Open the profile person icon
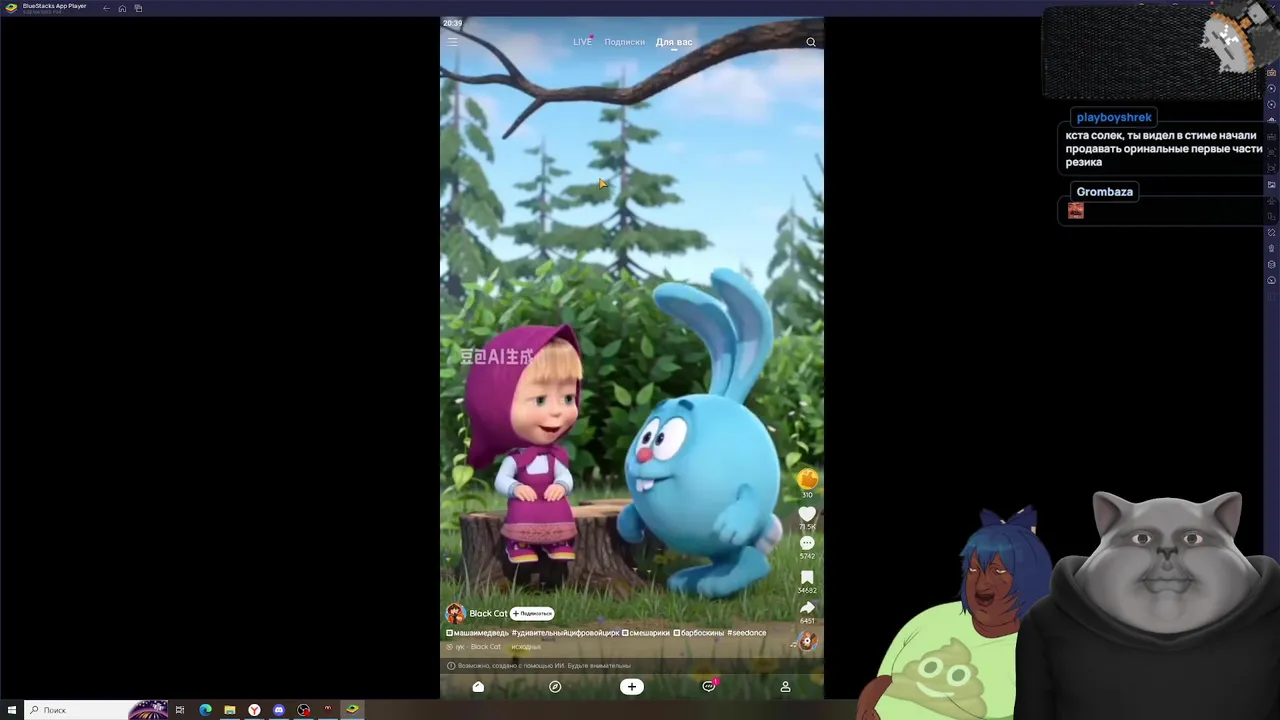 point(785,687)
